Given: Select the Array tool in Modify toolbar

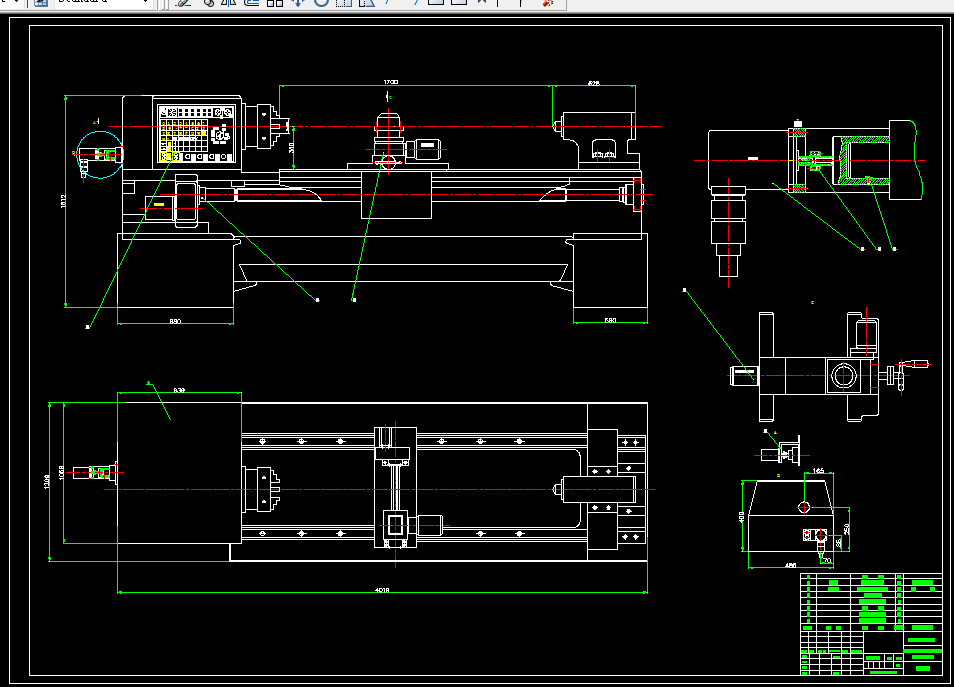Looking at the screenshot, I should [x=275, y=2].
